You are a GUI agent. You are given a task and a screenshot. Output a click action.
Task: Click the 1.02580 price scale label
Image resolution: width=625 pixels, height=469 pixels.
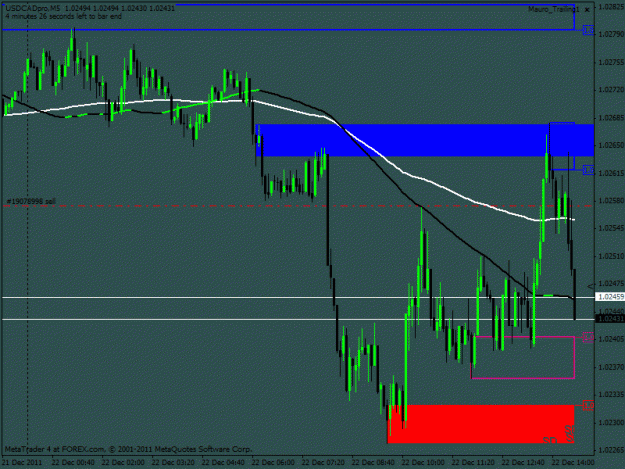click(611, 201)
